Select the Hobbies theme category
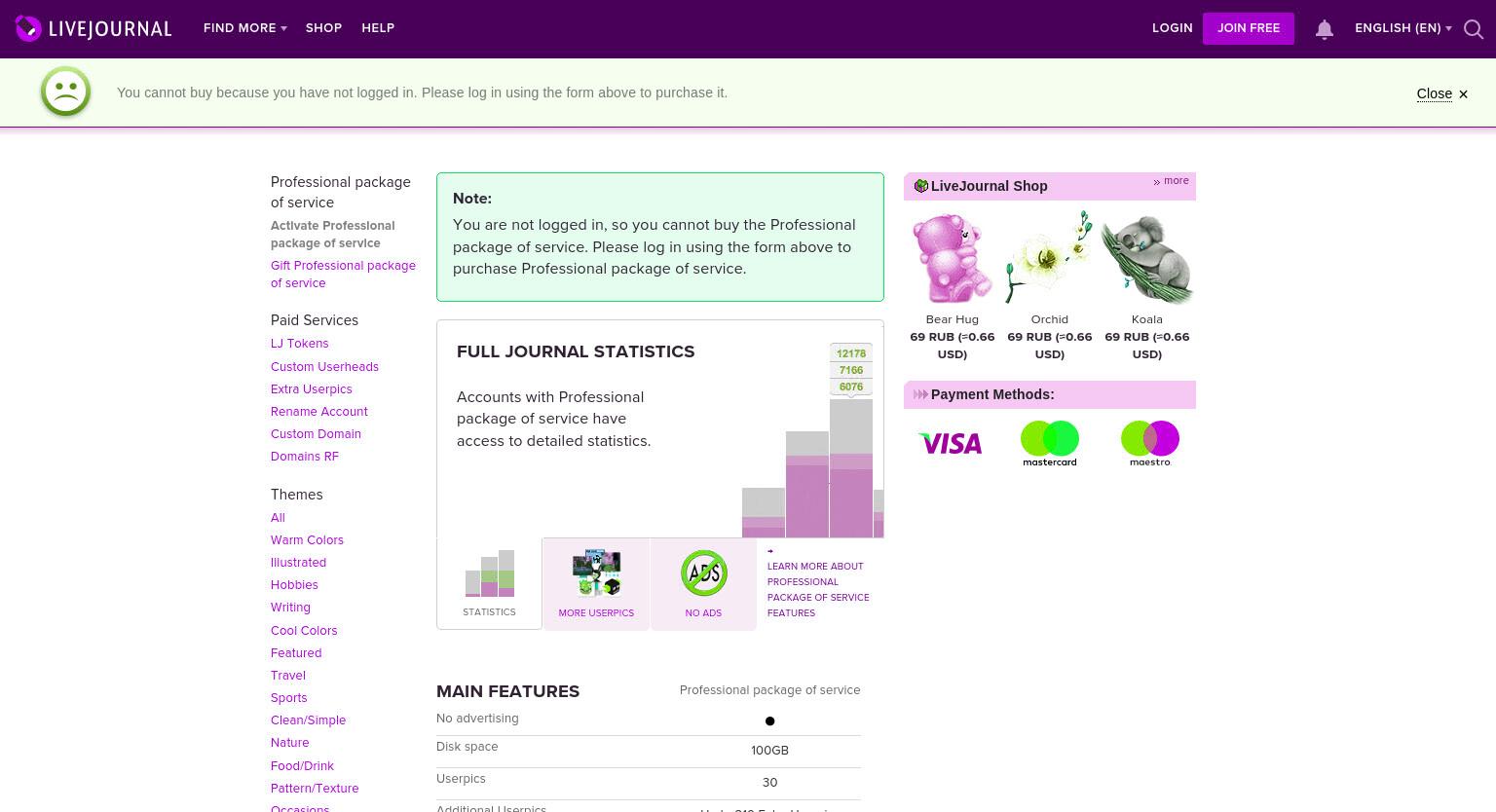 click(294, 585)
